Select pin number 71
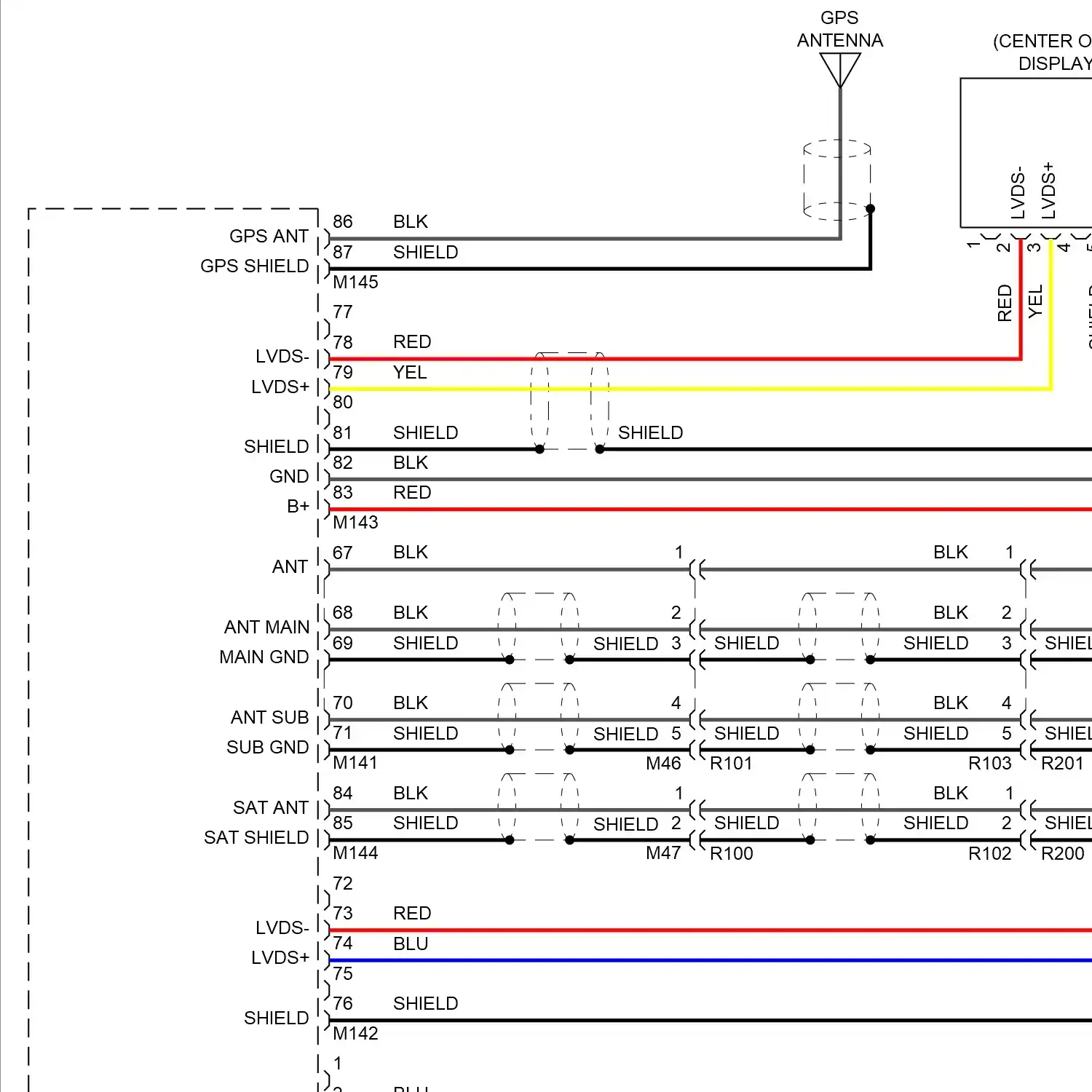Viewport: 1092px width, 1092px height. (x=342, y=732)
